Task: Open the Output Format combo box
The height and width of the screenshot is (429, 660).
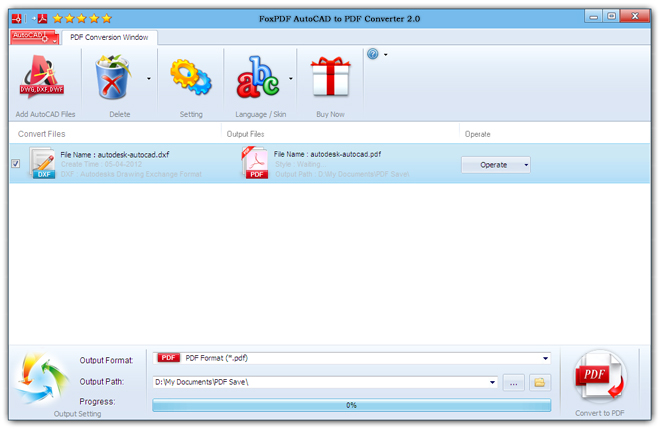Action: pyautogui.click(x=350, y=358)
